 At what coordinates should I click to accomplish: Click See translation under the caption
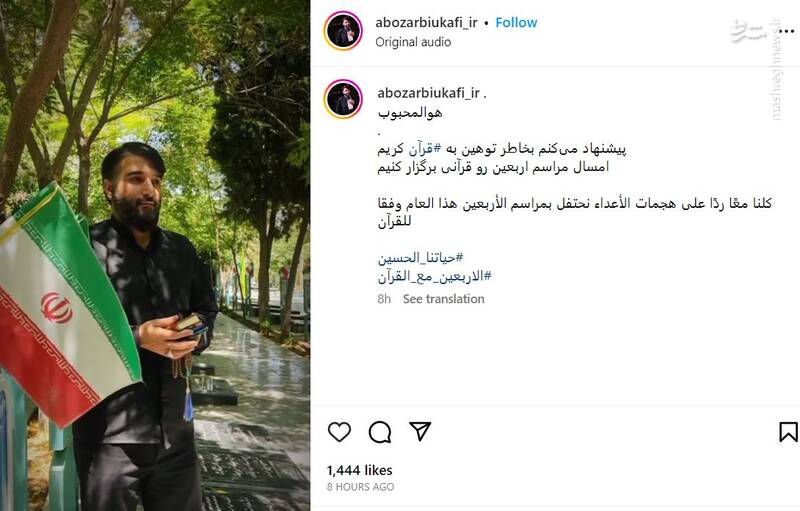443,299
